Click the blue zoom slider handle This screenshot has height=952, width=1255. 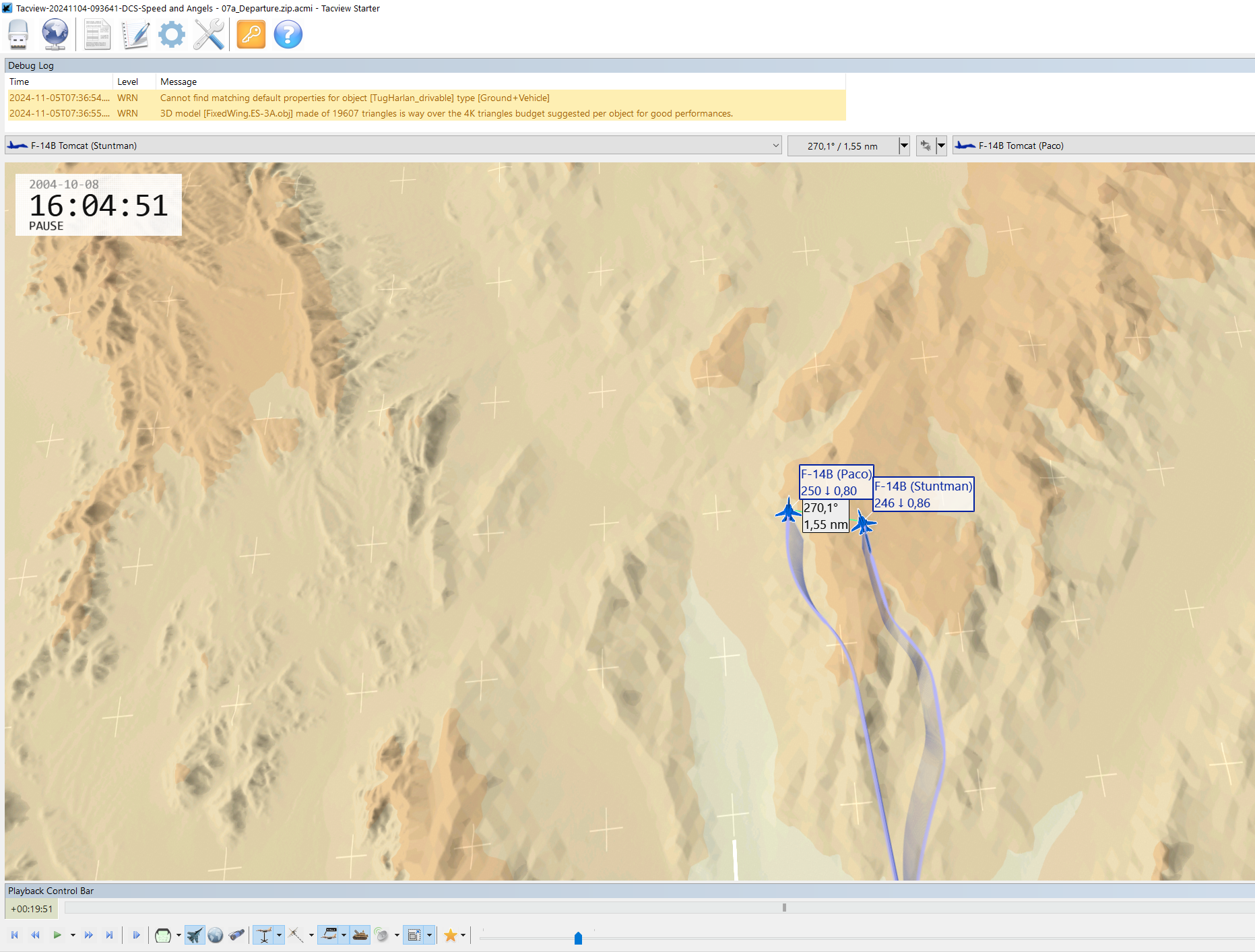578,938
